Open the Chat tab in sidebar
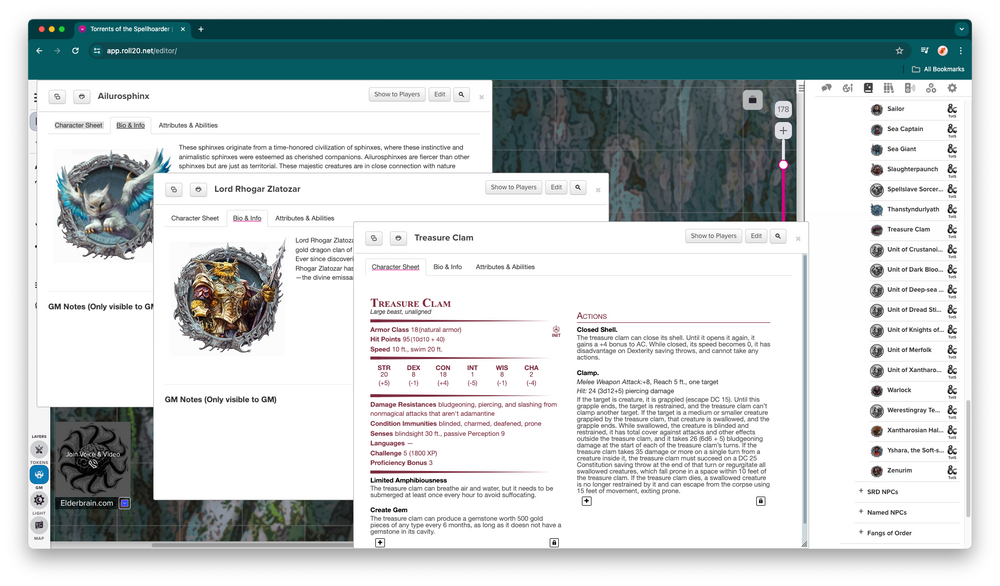This screenshot has width=1000, height=586. pyautogui.click(x=827, y=88)
